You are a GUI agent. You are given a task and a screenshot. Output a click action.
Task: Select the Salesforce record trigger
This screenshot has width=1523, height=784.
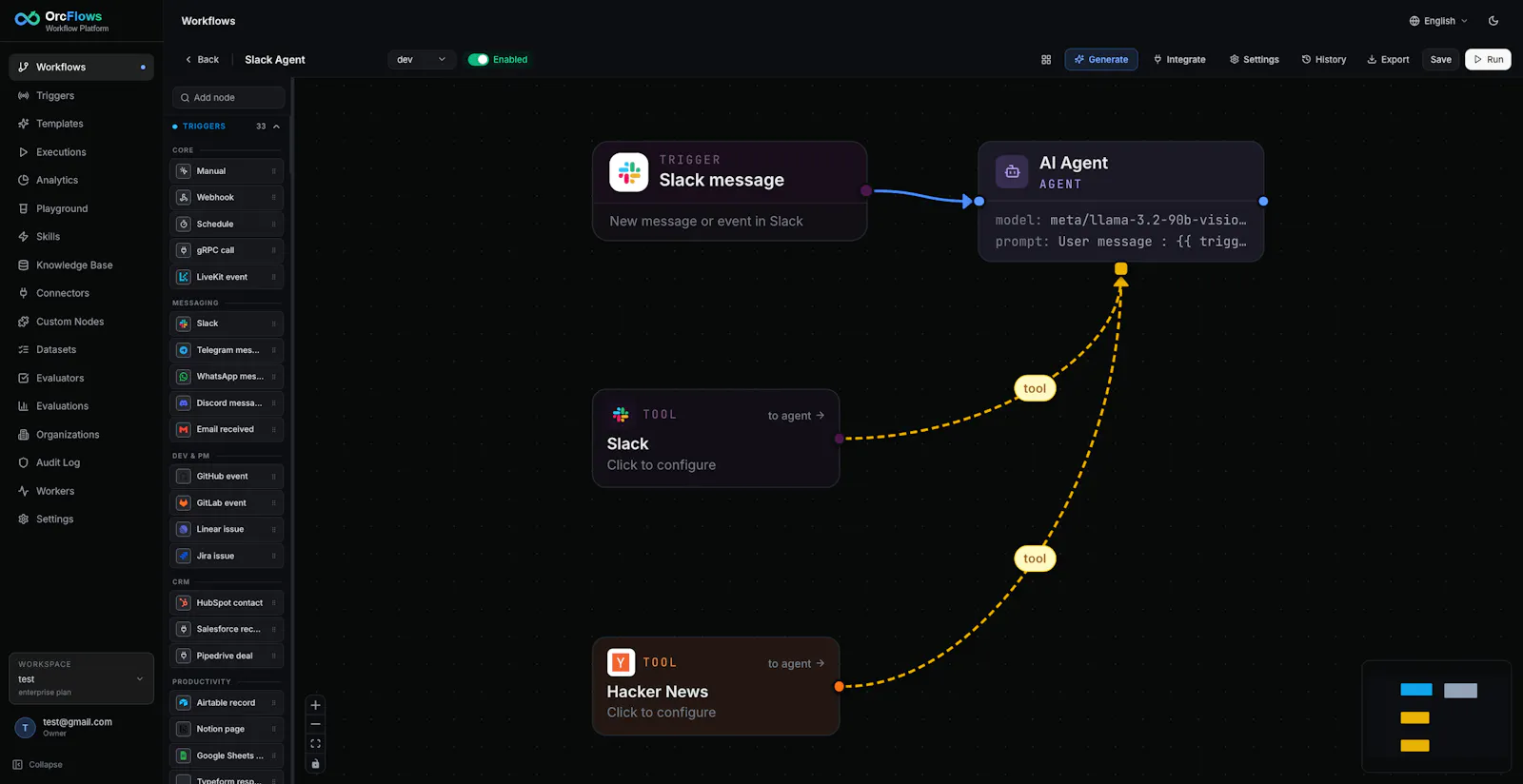[x=227, y=629]
